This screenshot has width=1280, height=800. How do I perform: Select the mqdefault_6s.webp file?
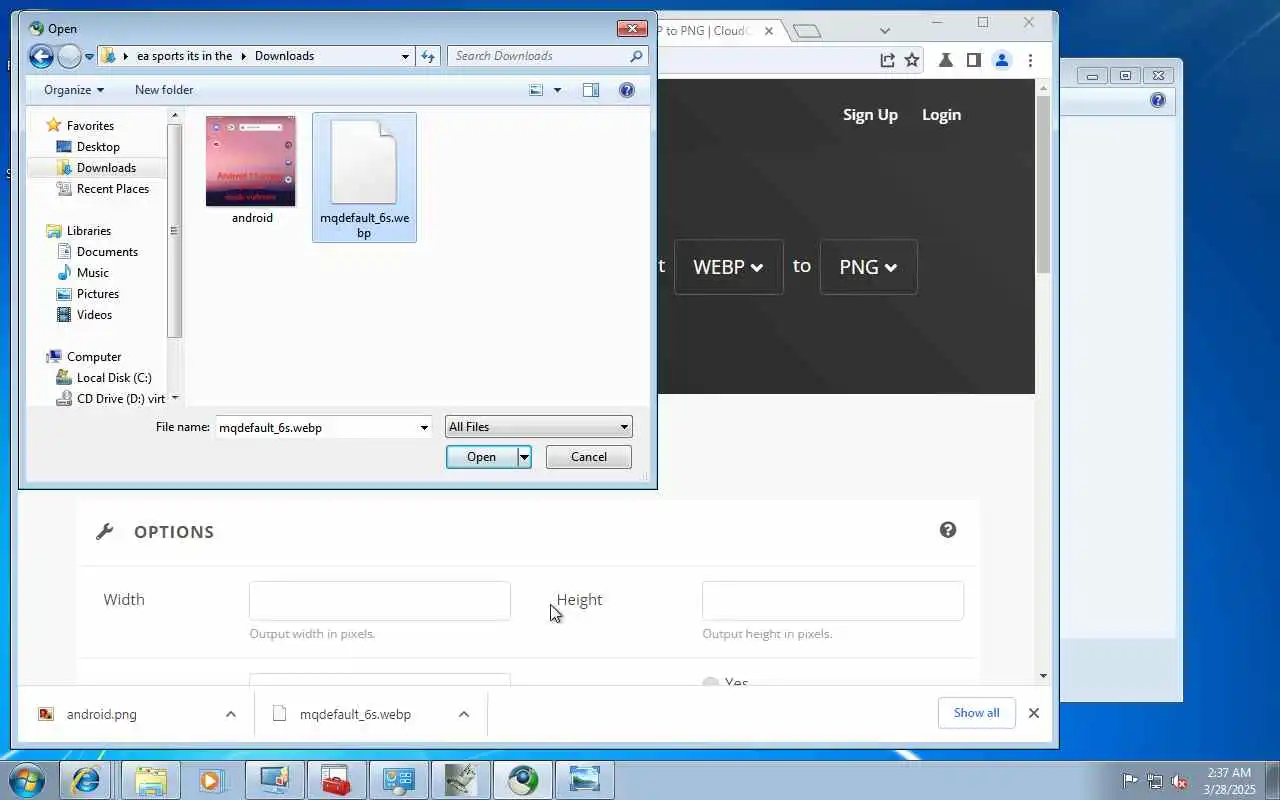pyautogui.click(x=364, y=178)
